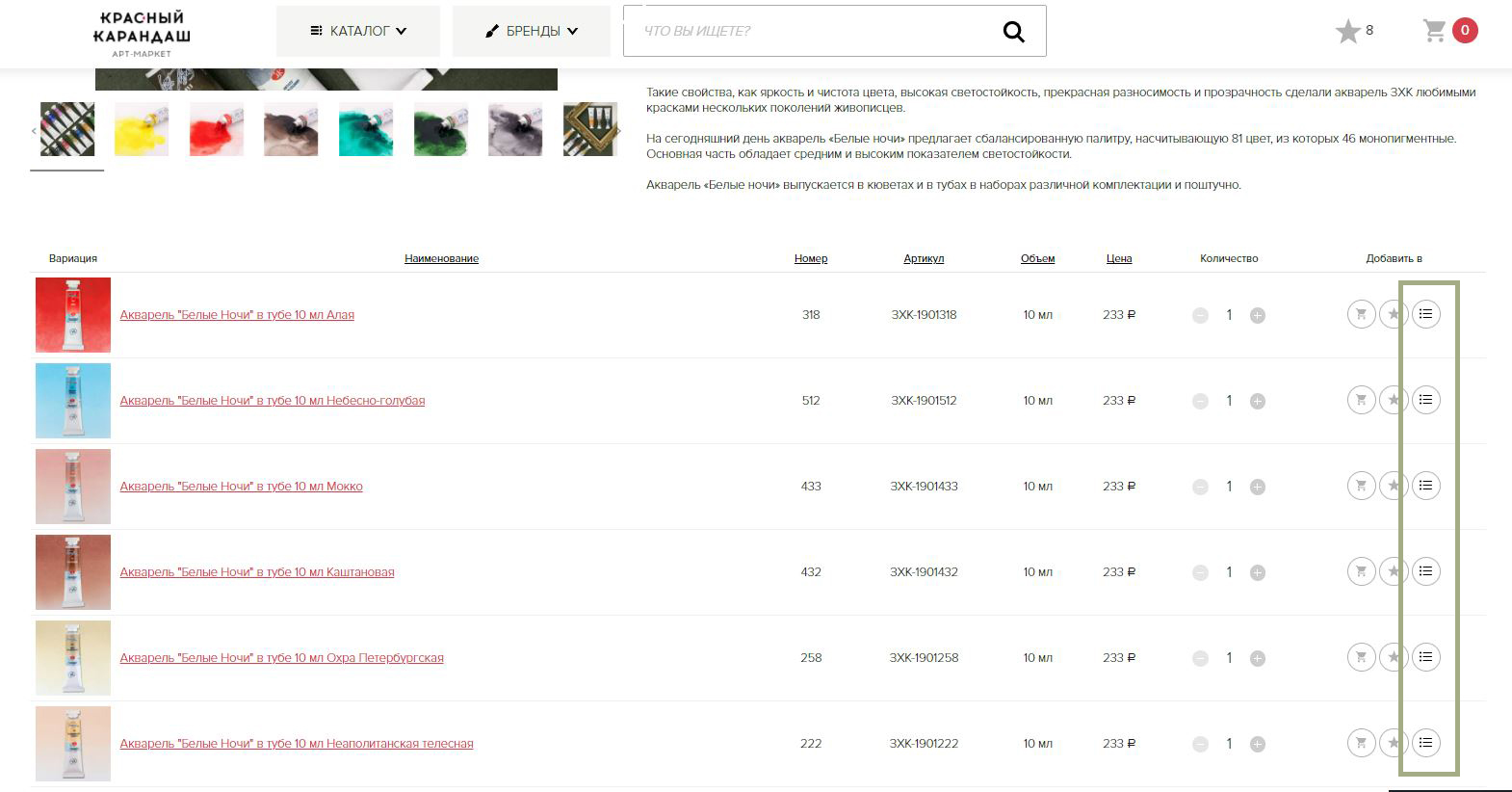Sort table by Цена column

[1119, 258]
